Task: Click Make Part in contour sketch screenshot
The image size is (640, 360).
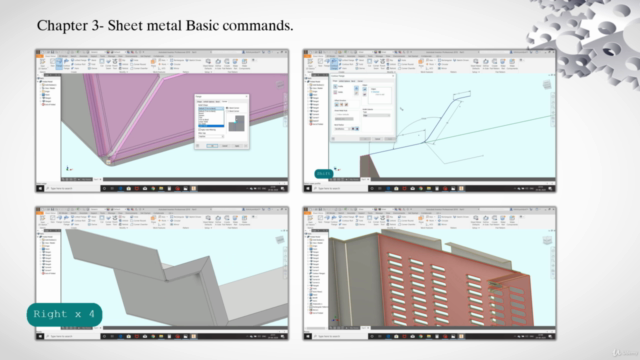Action: pos(503,63)
